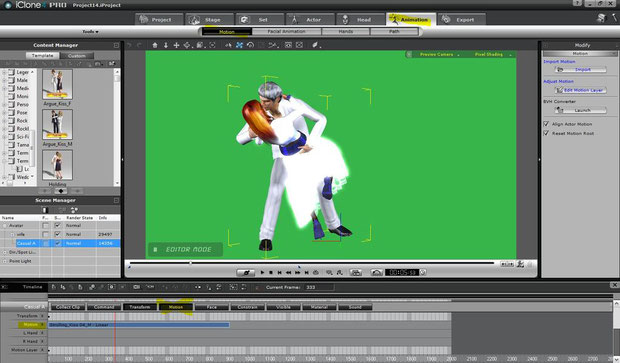Switch to the Export tab
The height and width of the screenshot is (363, 620).
(461, 19)
